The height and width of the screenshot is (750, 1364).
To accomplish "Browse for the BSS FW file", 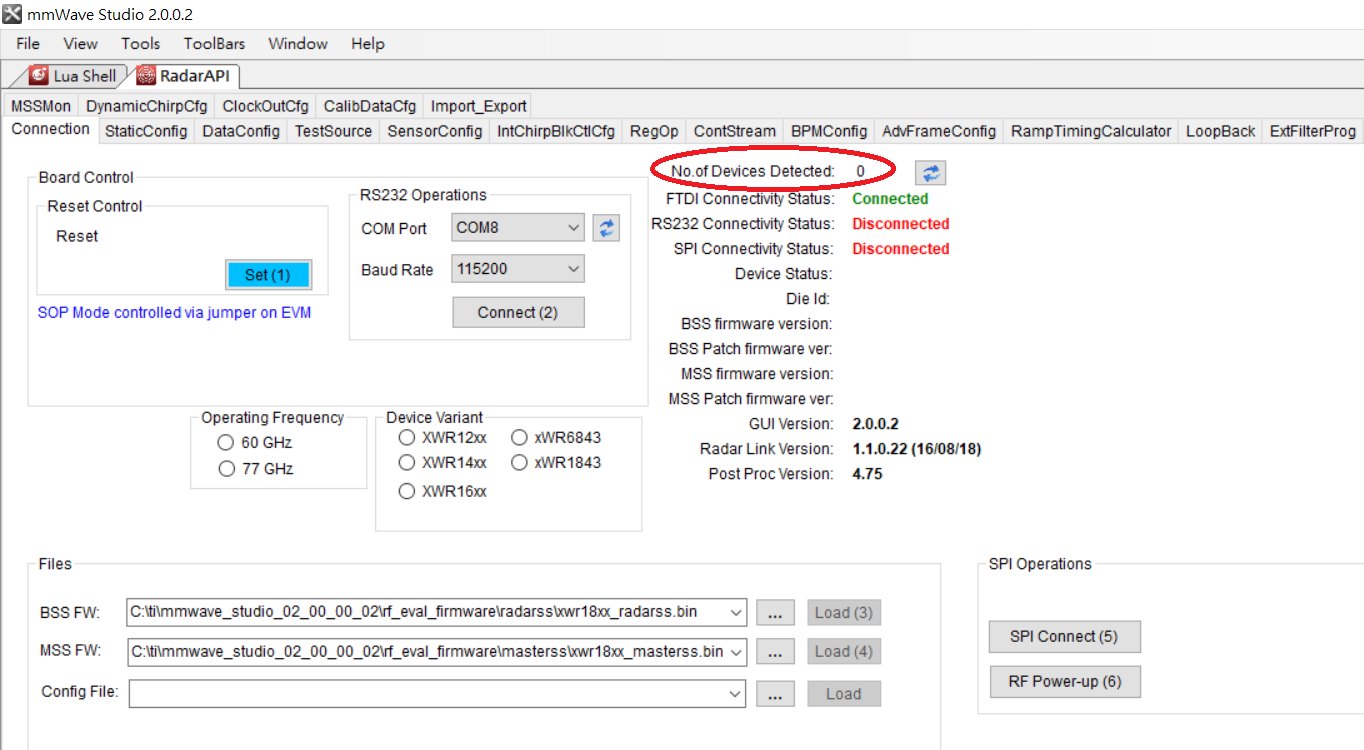I will pyautogui.click(x=775, y=613).
